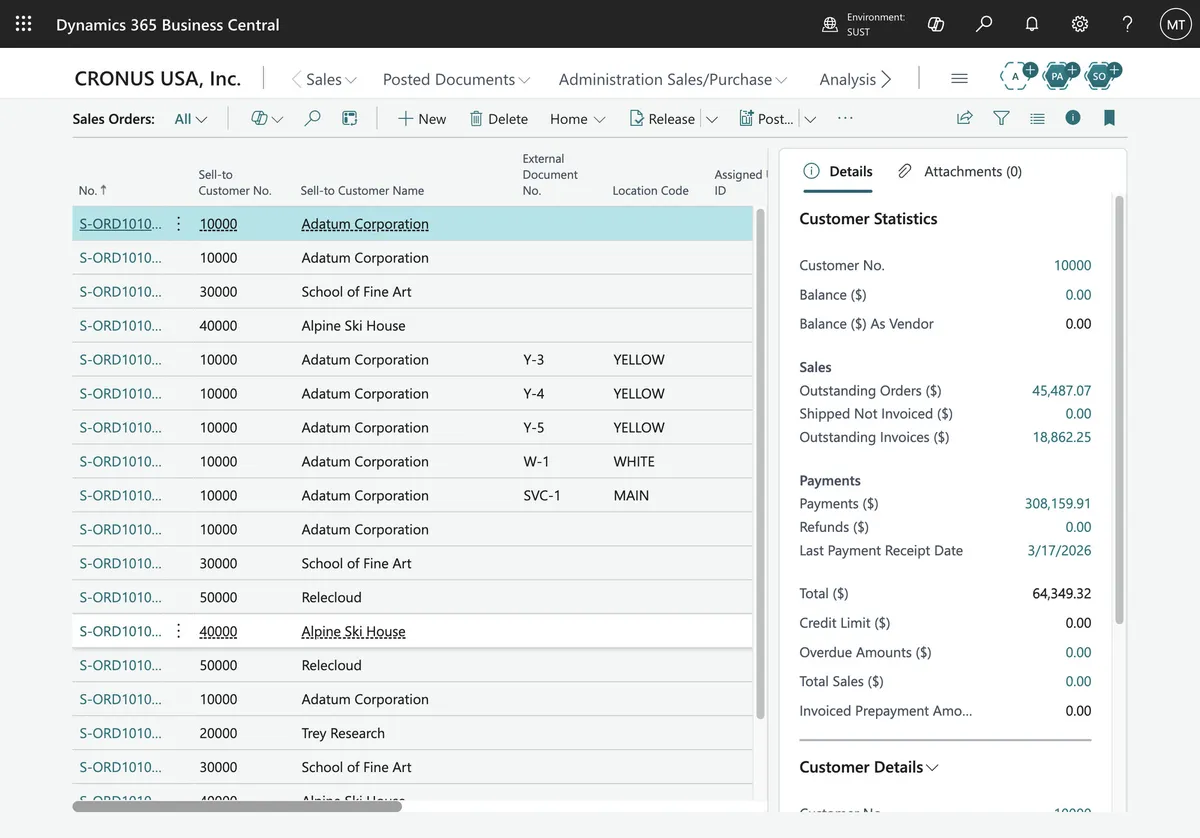Click the Copilot dropdown icon in action bar
The image size is (1200, 838).
(267, 118)
